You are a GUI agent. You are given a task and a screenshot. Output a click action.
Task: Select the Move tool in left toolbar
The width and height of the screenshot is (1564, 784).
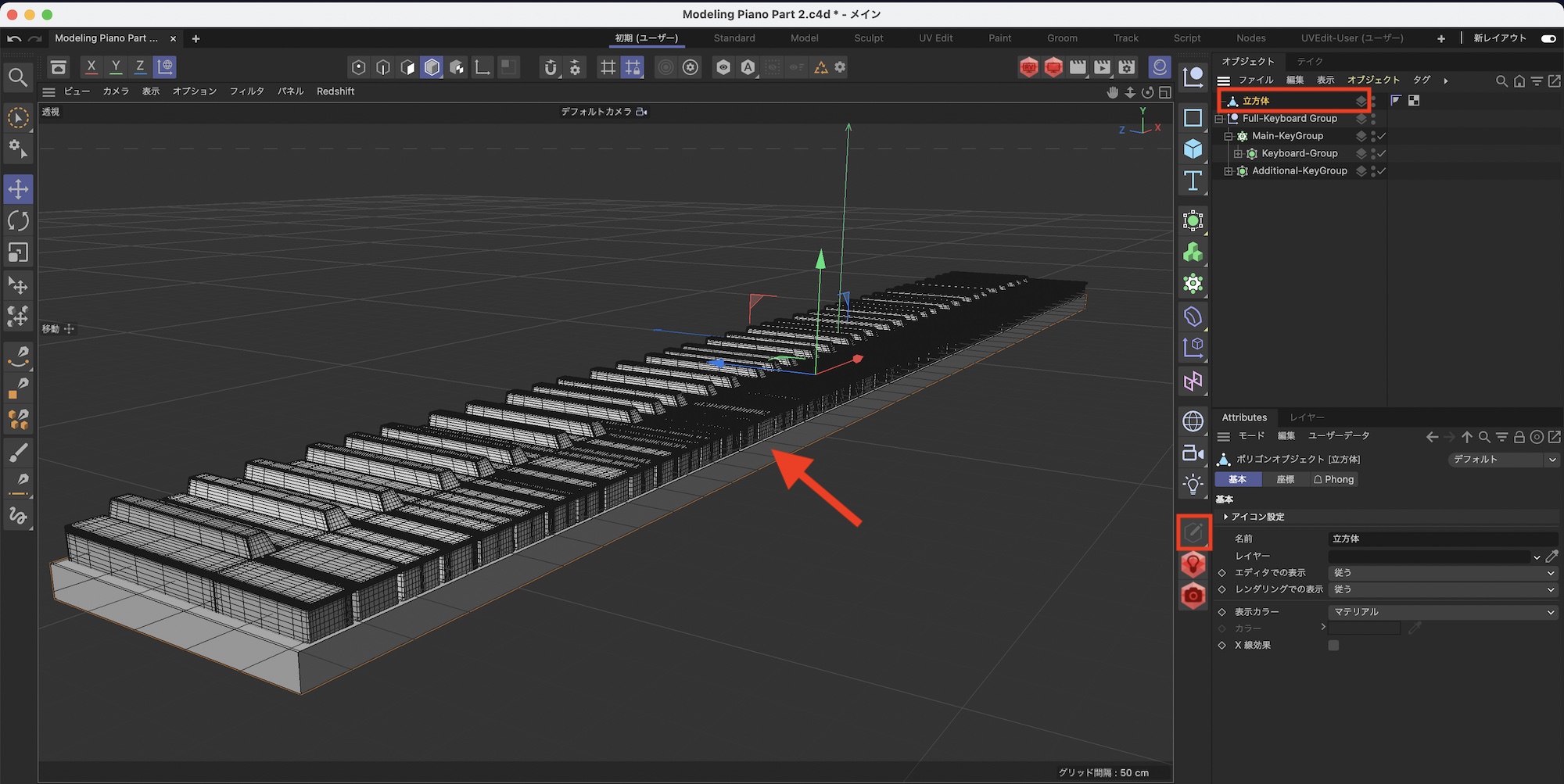click(x=18, y=189)
